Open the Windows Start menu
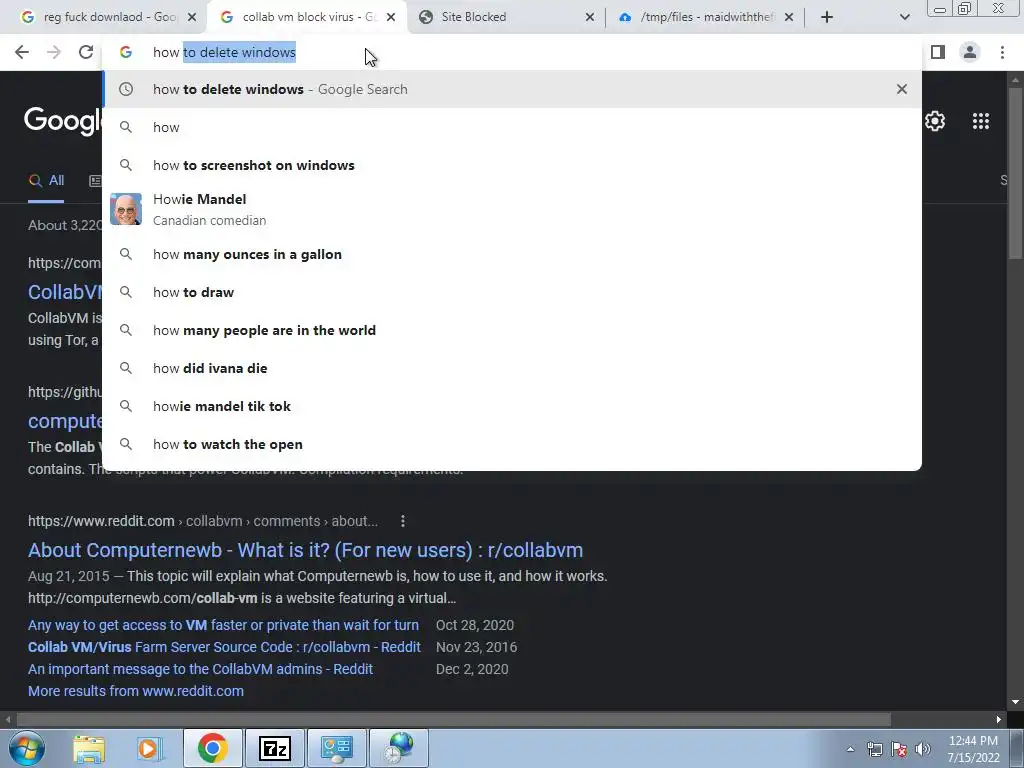This screenshot has width=1024, height=768. [x=27, y=748]
